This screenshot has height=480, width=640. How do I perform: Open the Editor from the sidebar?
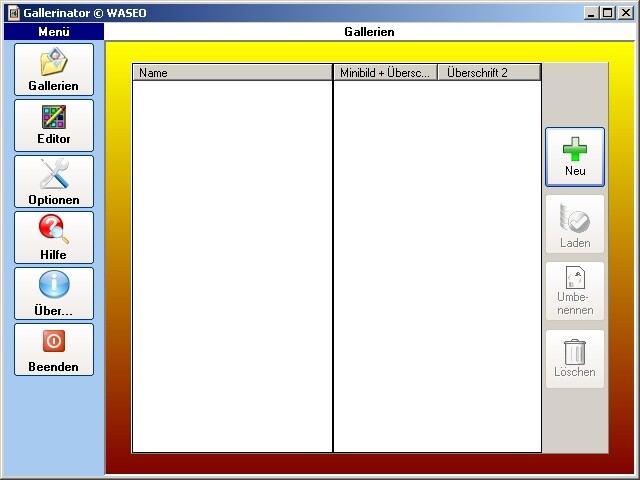click(54, 125)
